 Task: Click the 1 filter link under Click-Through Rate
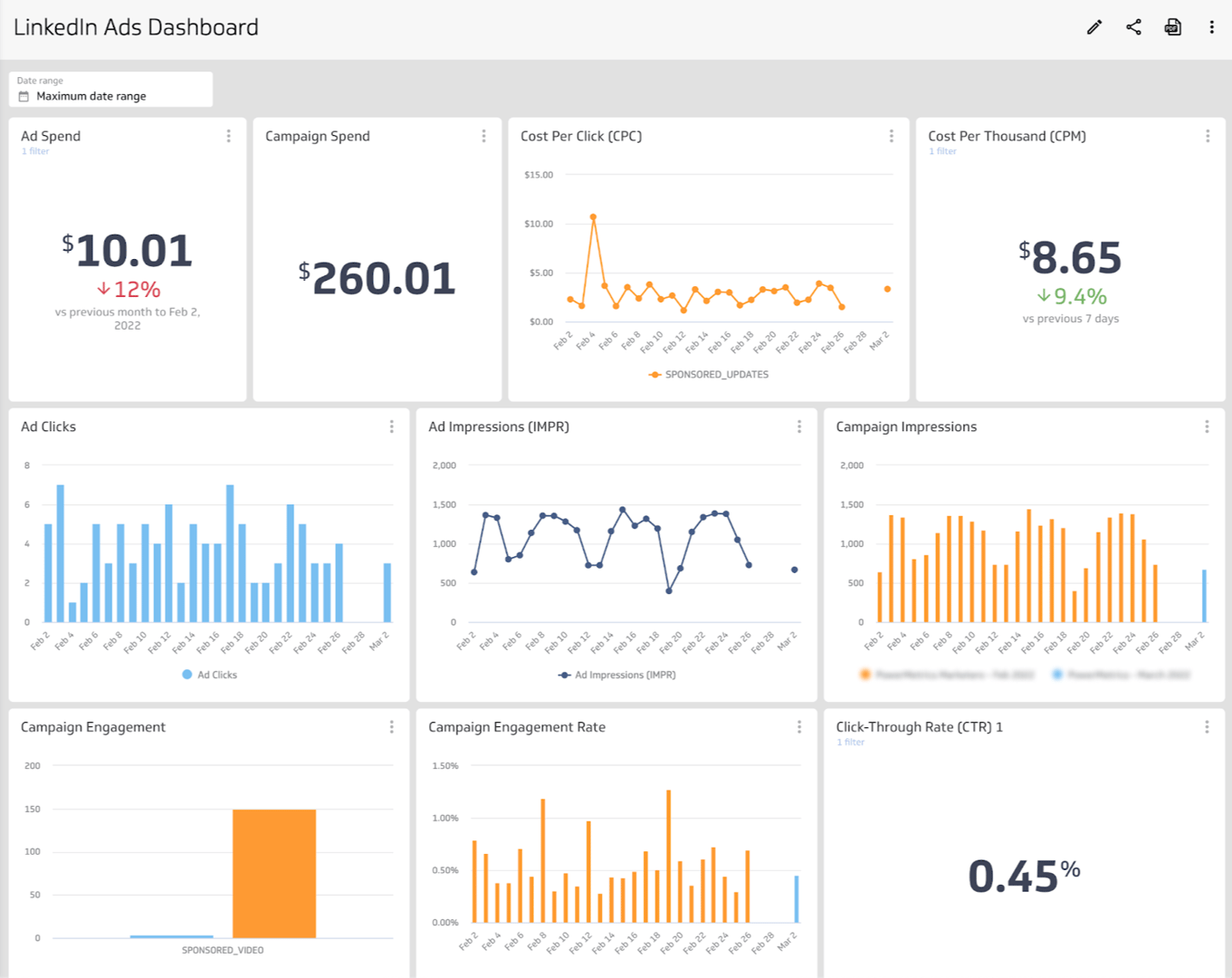(850, 743)
